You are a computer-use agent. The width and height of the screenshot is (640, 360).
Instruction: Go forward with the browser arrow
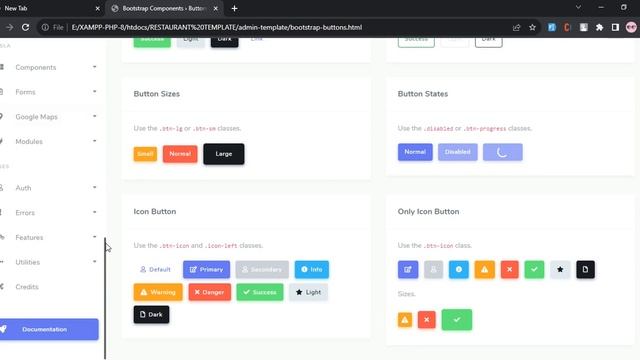(9, 27)
